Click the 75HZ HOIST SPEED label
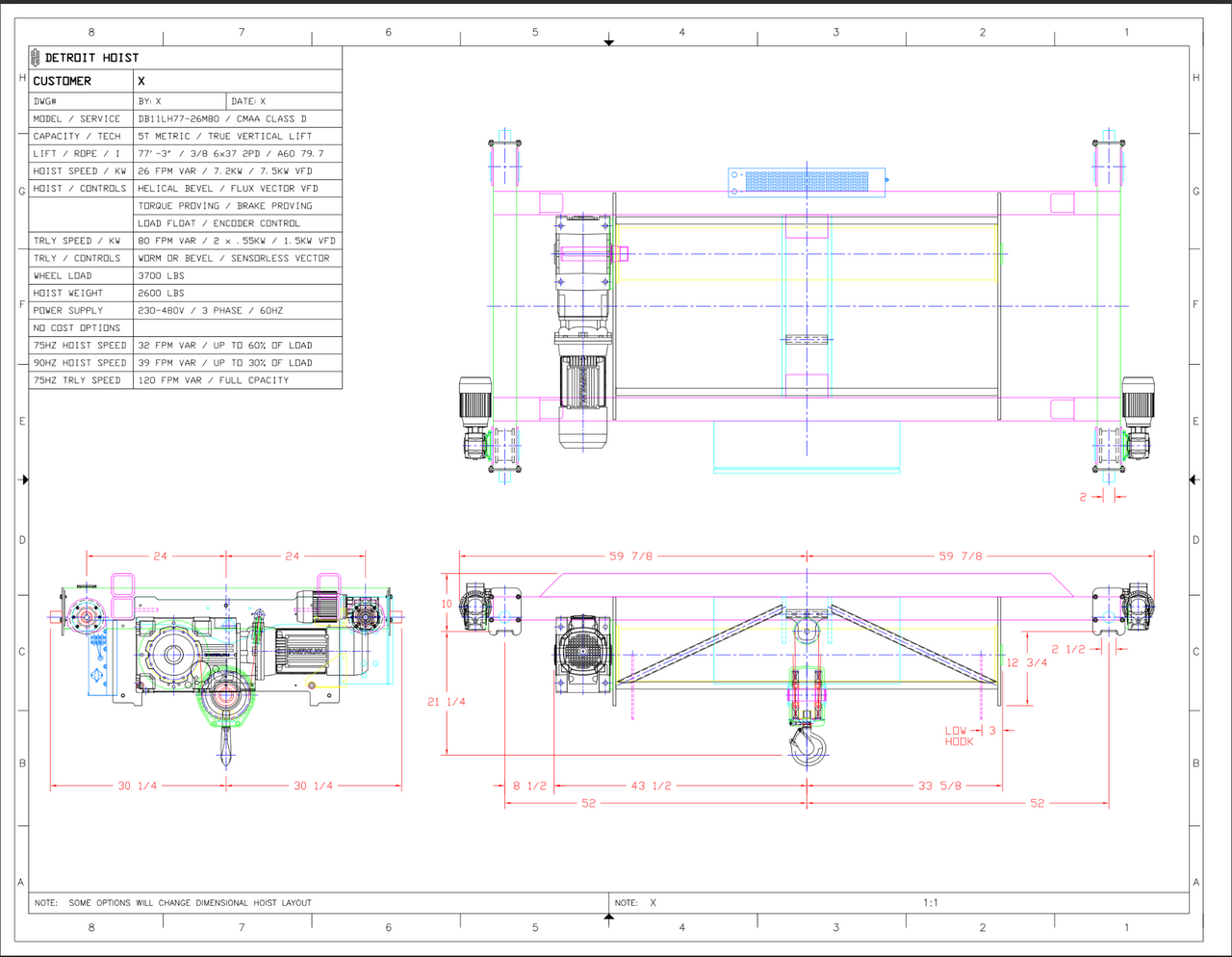Viewport: 1232px width, 957px height. [80, 346]
